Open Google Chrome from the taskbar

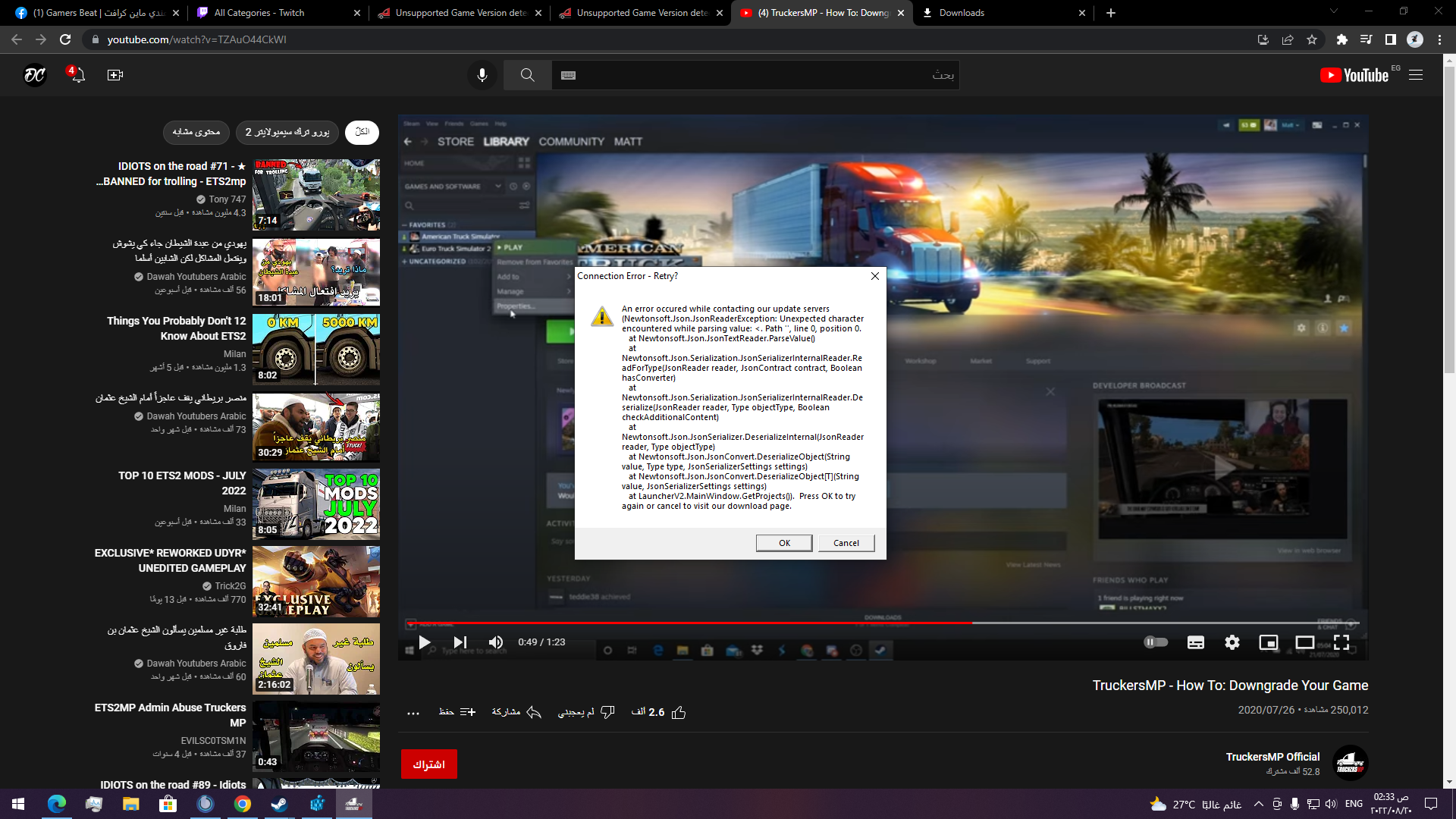[x=243, y=804]
